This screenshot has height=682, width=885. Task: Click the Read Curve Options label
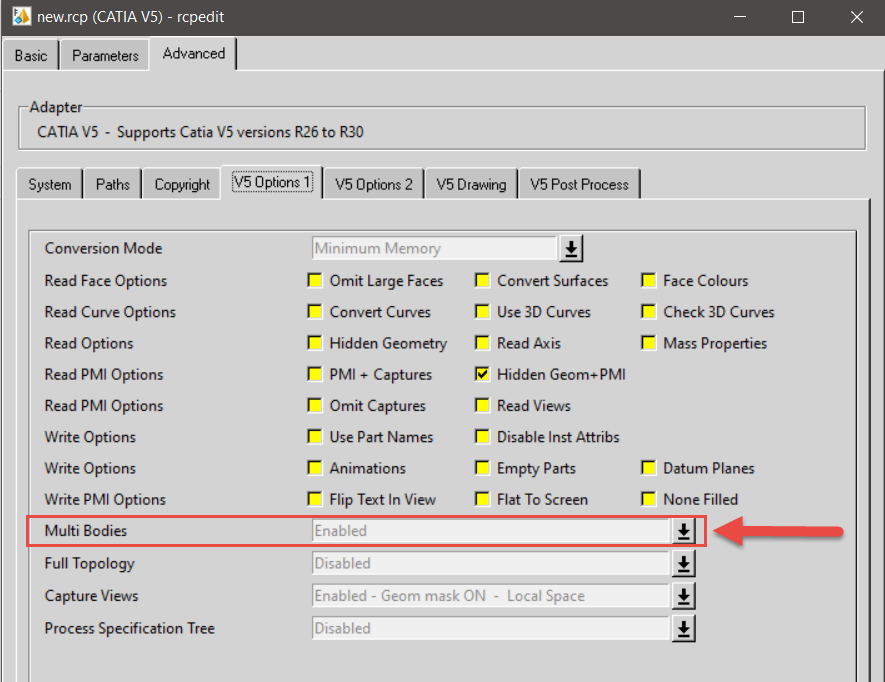[x=110, y=312]
